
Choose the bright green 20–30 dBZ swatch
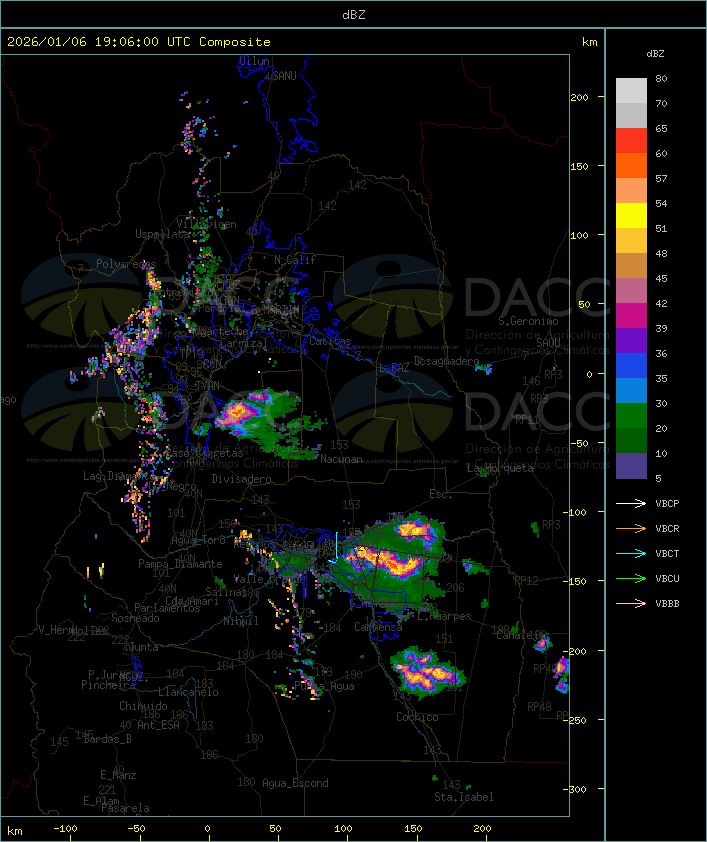click(x=631, y=416)
